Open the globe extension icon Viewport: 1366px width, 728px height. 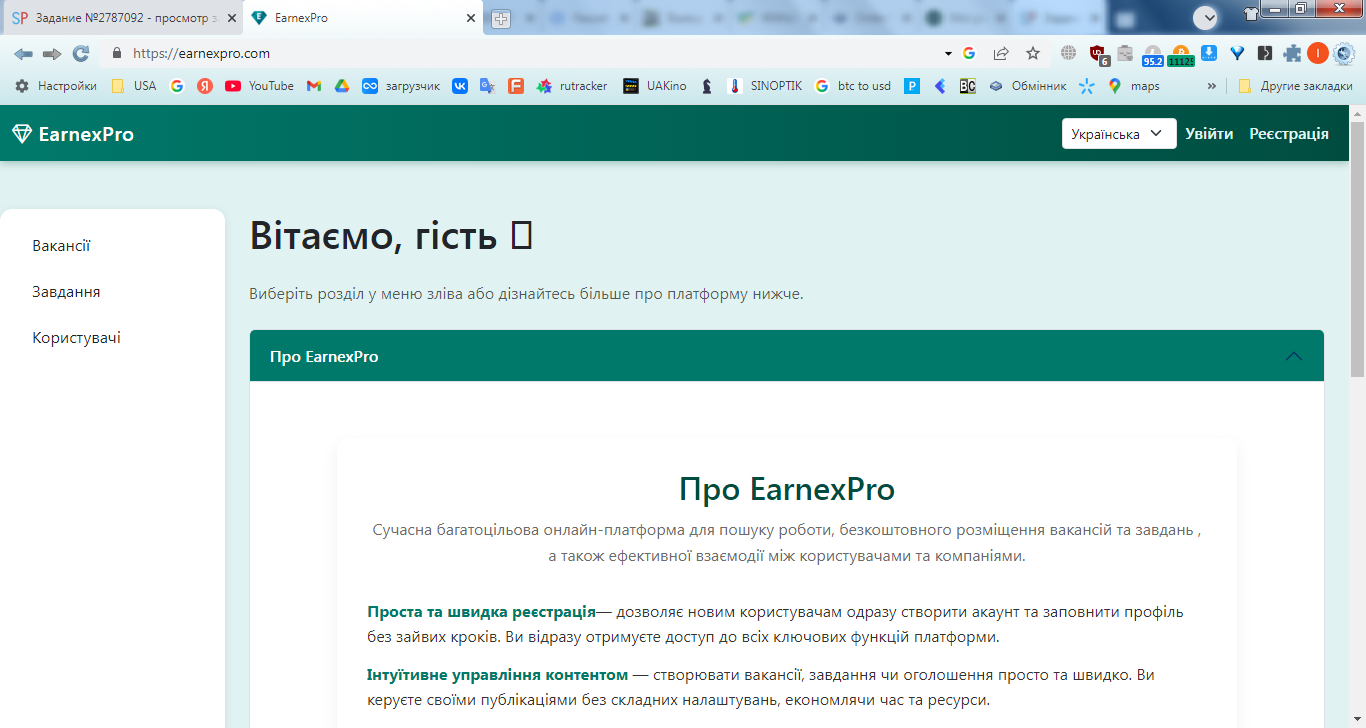(1069, 54)
